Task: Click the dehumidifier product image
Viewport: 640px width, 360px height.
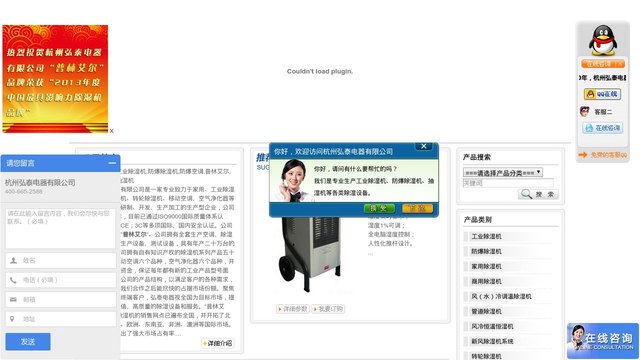Action: [x=310, y=254]
